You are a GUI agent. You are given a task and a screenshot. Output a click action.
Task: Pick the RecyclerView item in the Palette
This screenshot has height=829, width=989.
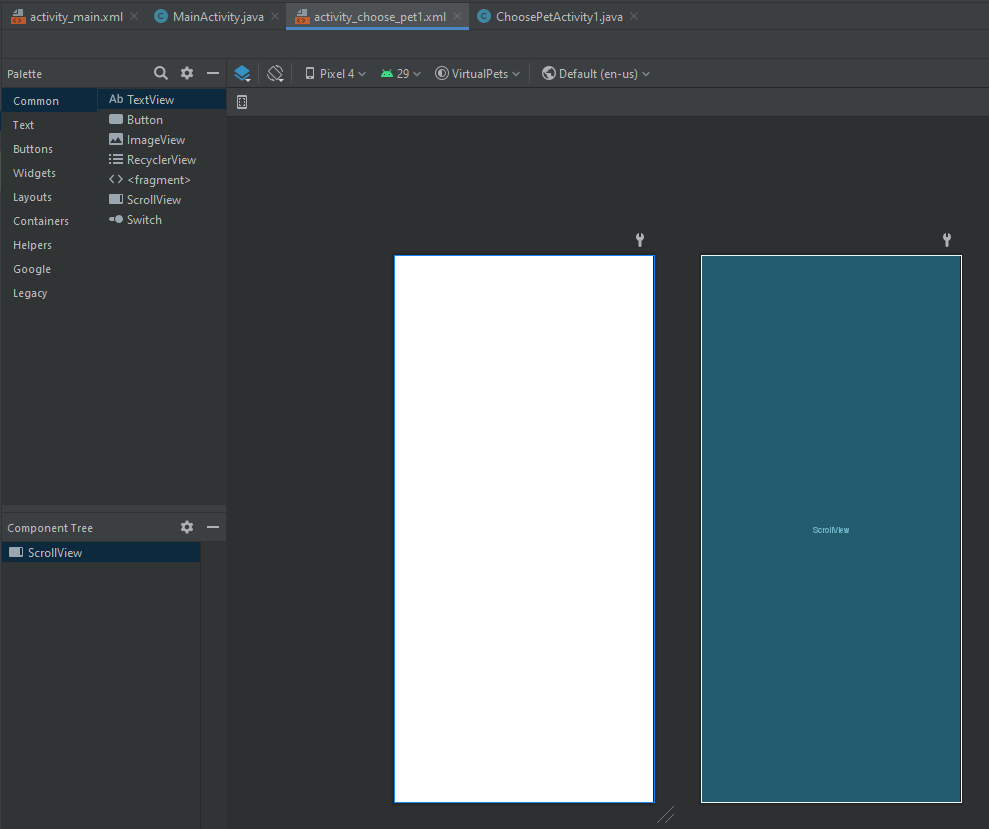(x=161, y=160)
